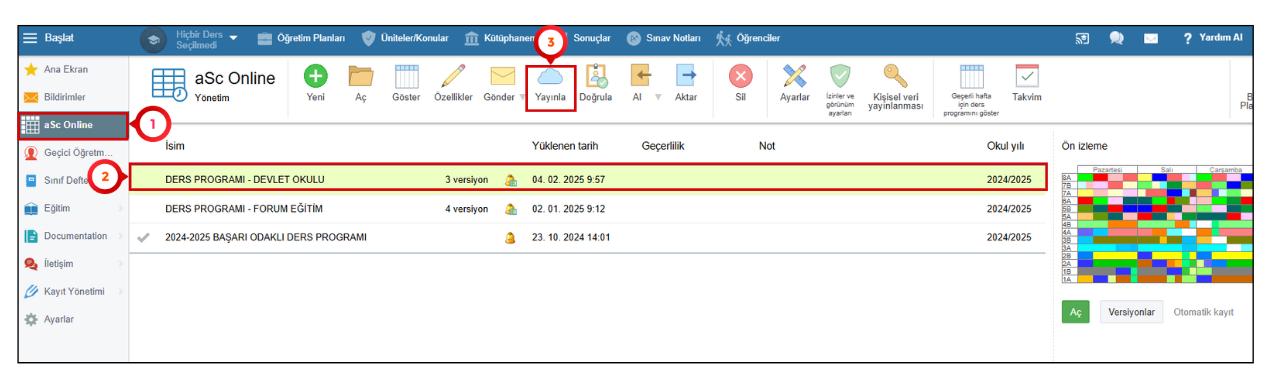Click the Yeni green plus icon
The image size is (1270, 386).
click(315, 76)
